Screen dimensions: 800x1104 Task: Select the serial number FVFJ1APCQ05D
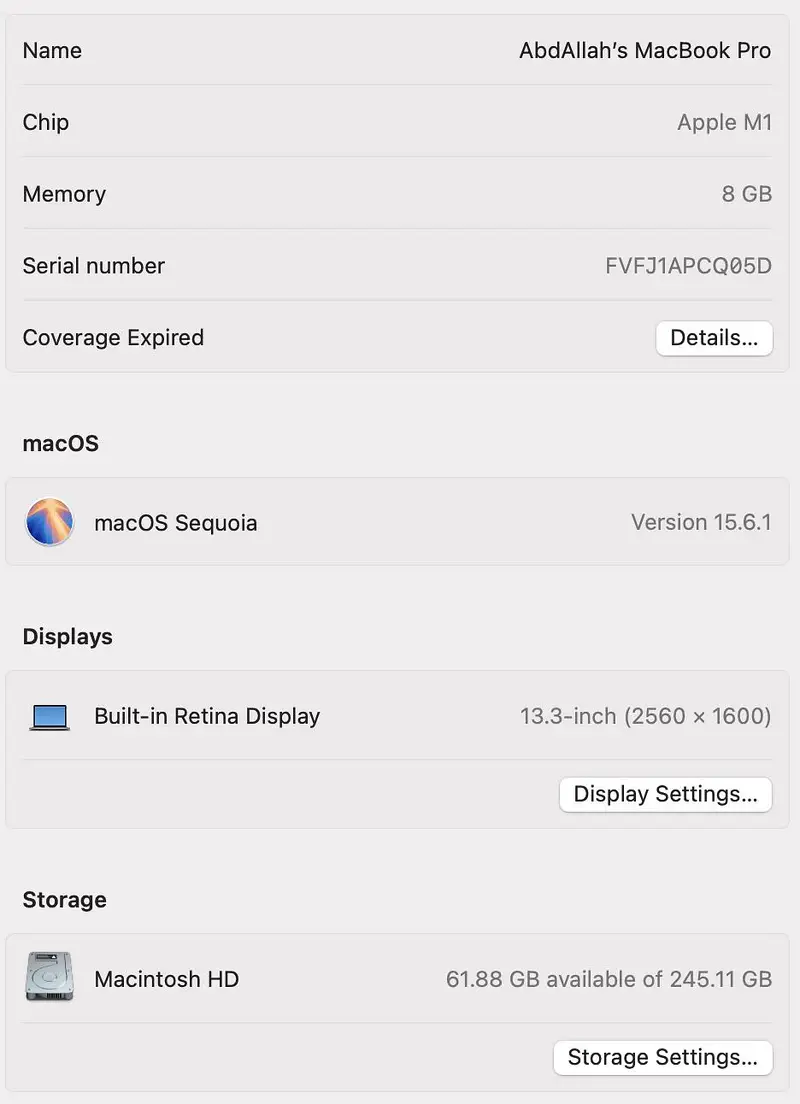pyautogui.click(x=688, y=266)
